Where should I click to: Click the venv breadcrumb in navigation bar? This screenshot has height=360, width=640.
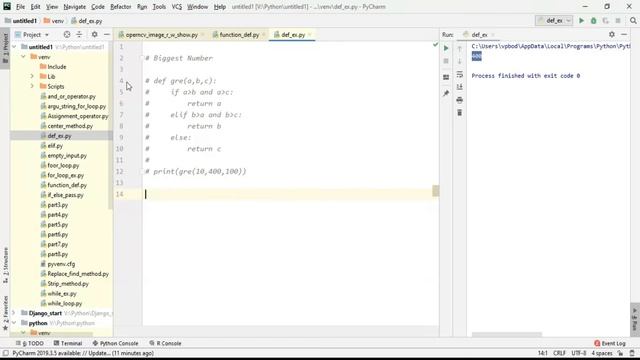coord(53,20)
